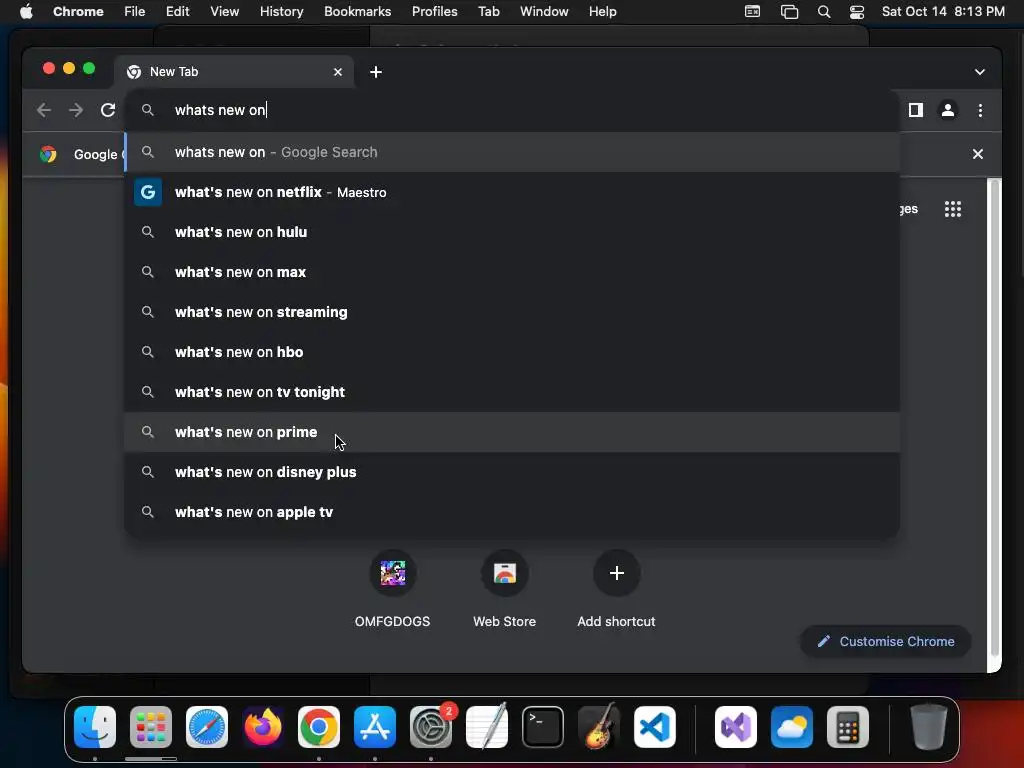Select suggestion what's new on netflix
1024x768 pixels.
pos(512,192)
